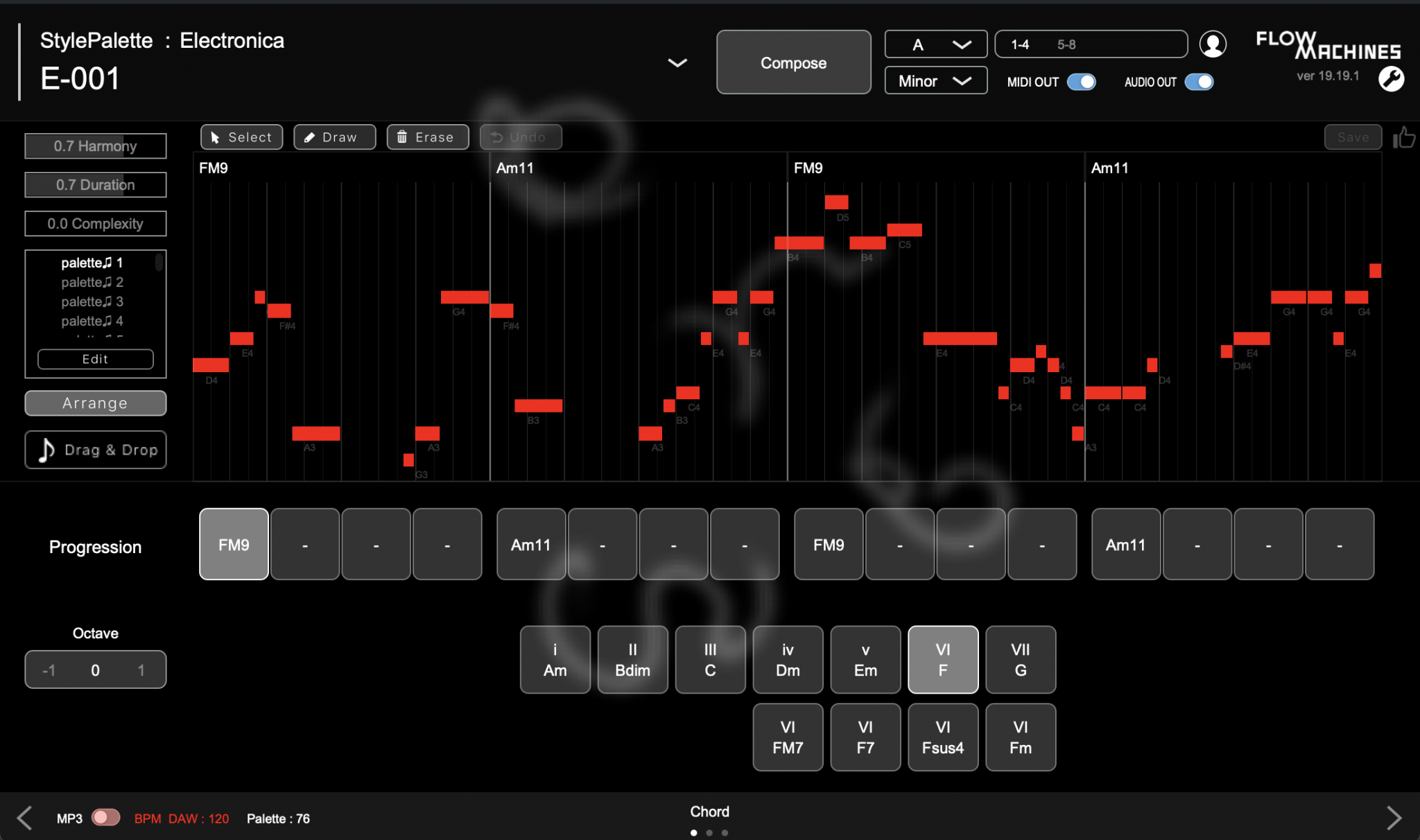This screenshot has height=840, width=1420.
Task: Open the Minor scale dropdown
Action: coord(936,80)
